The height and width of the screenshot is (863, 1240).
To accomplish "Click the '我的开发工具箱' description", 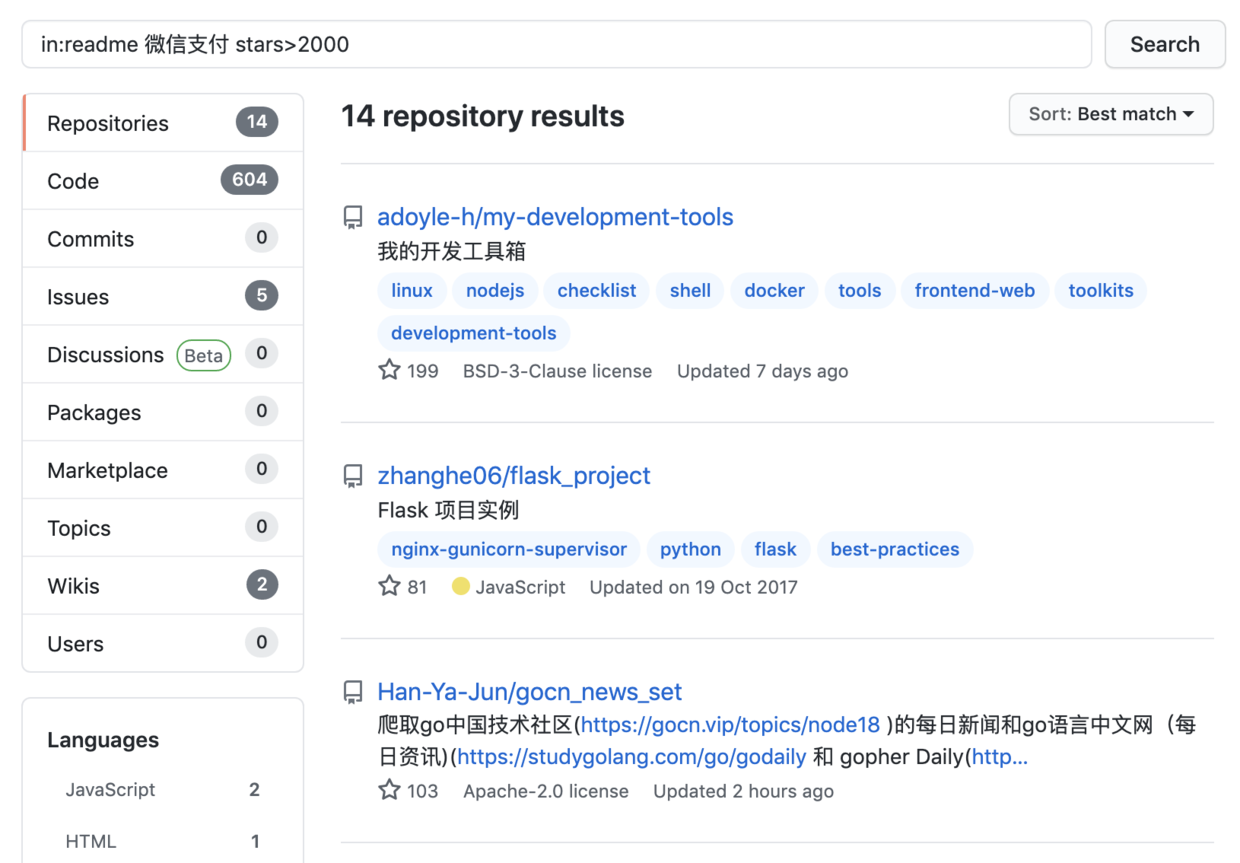I will tap(452, 251).
